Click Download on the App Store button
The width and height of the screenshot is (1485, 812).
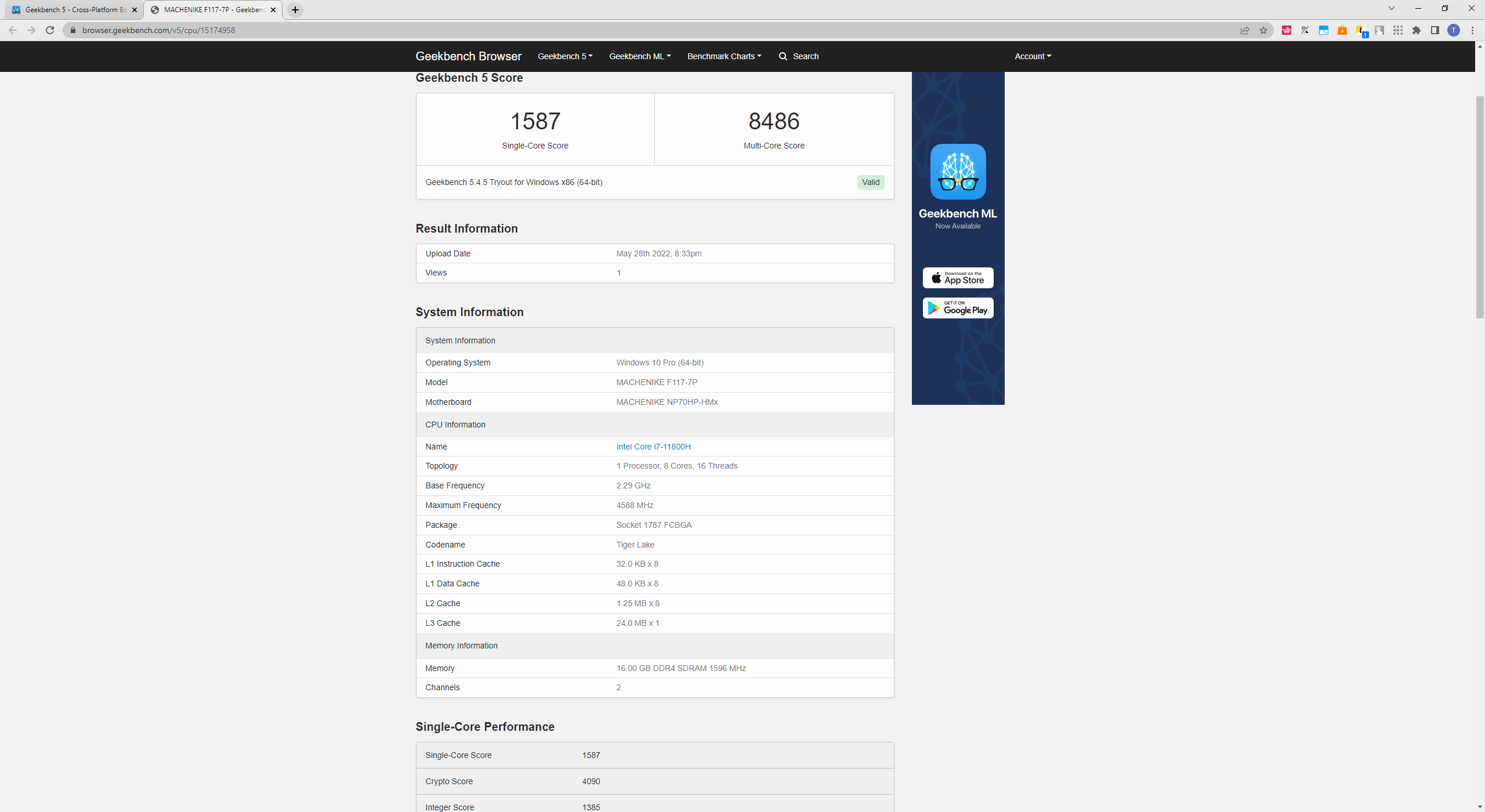pos(958,278)
